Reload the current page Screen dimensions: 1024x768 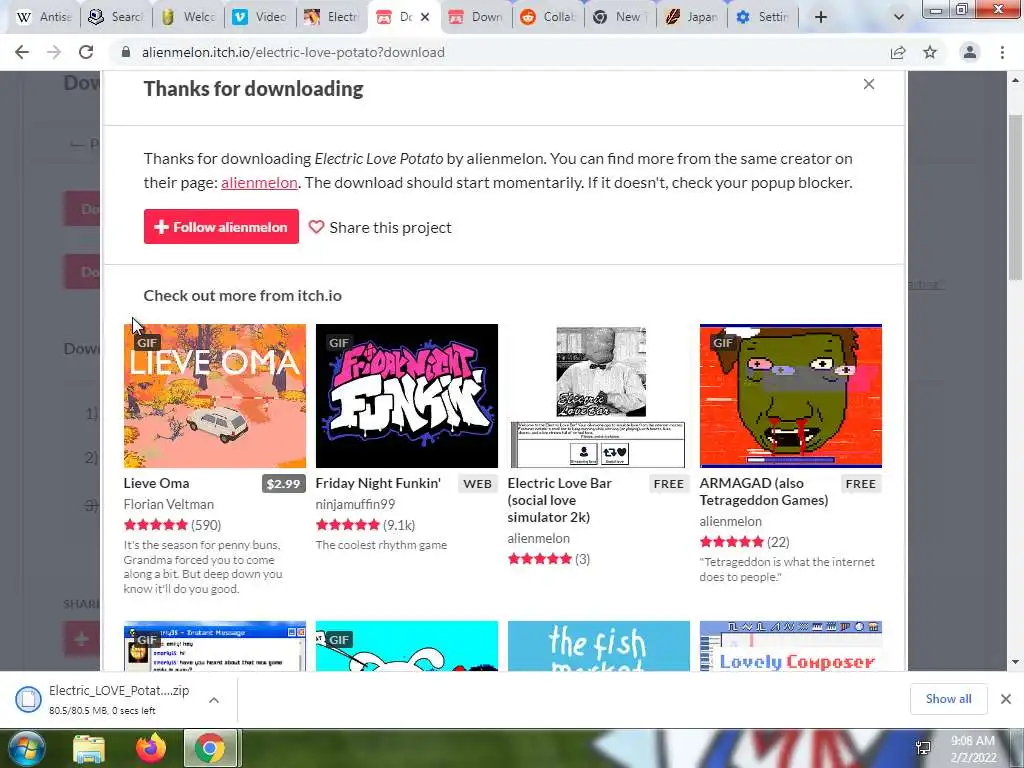click(86, 52)
